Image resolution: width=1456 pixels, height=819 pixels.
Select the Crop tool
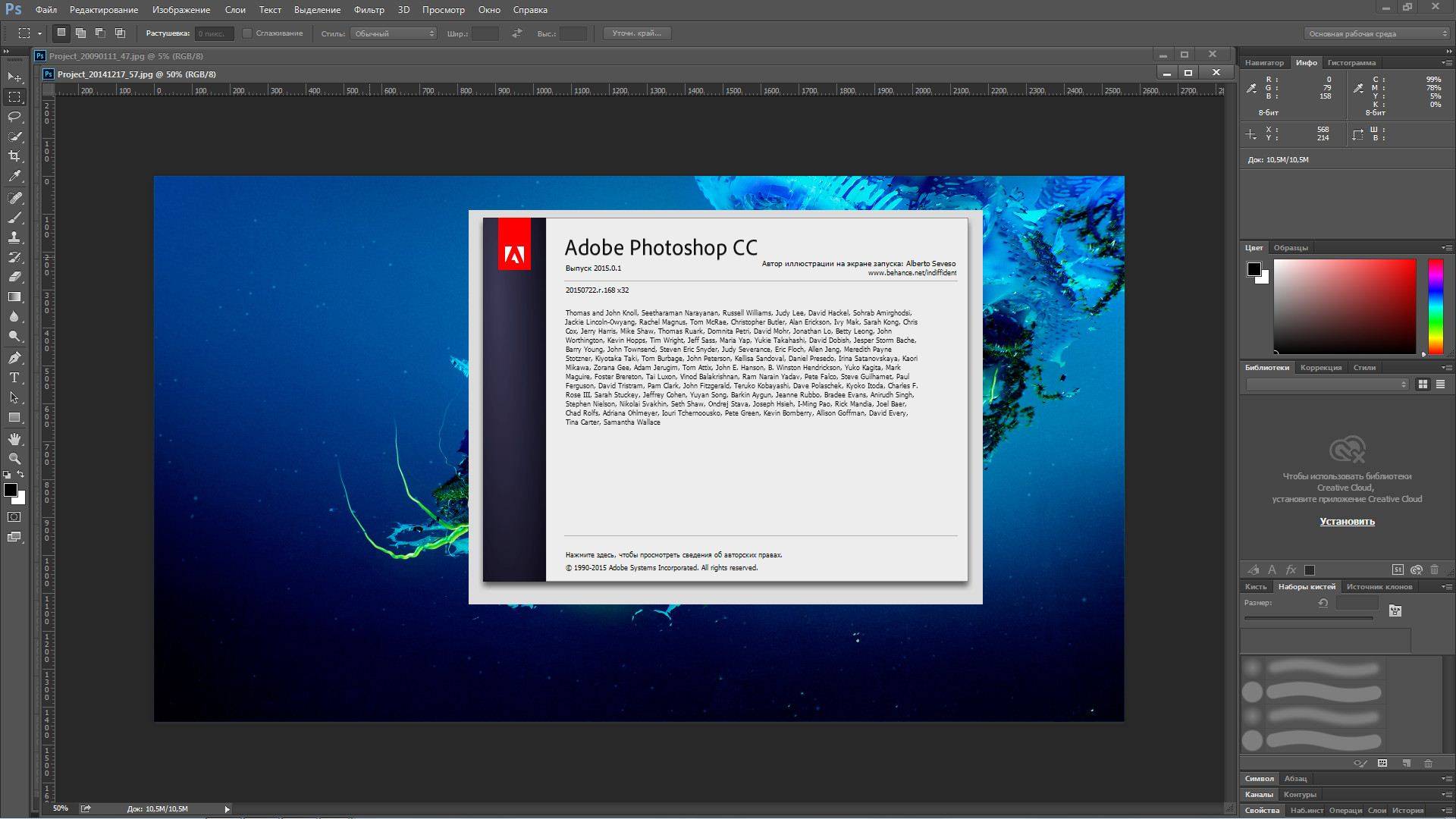coord(14,156)
